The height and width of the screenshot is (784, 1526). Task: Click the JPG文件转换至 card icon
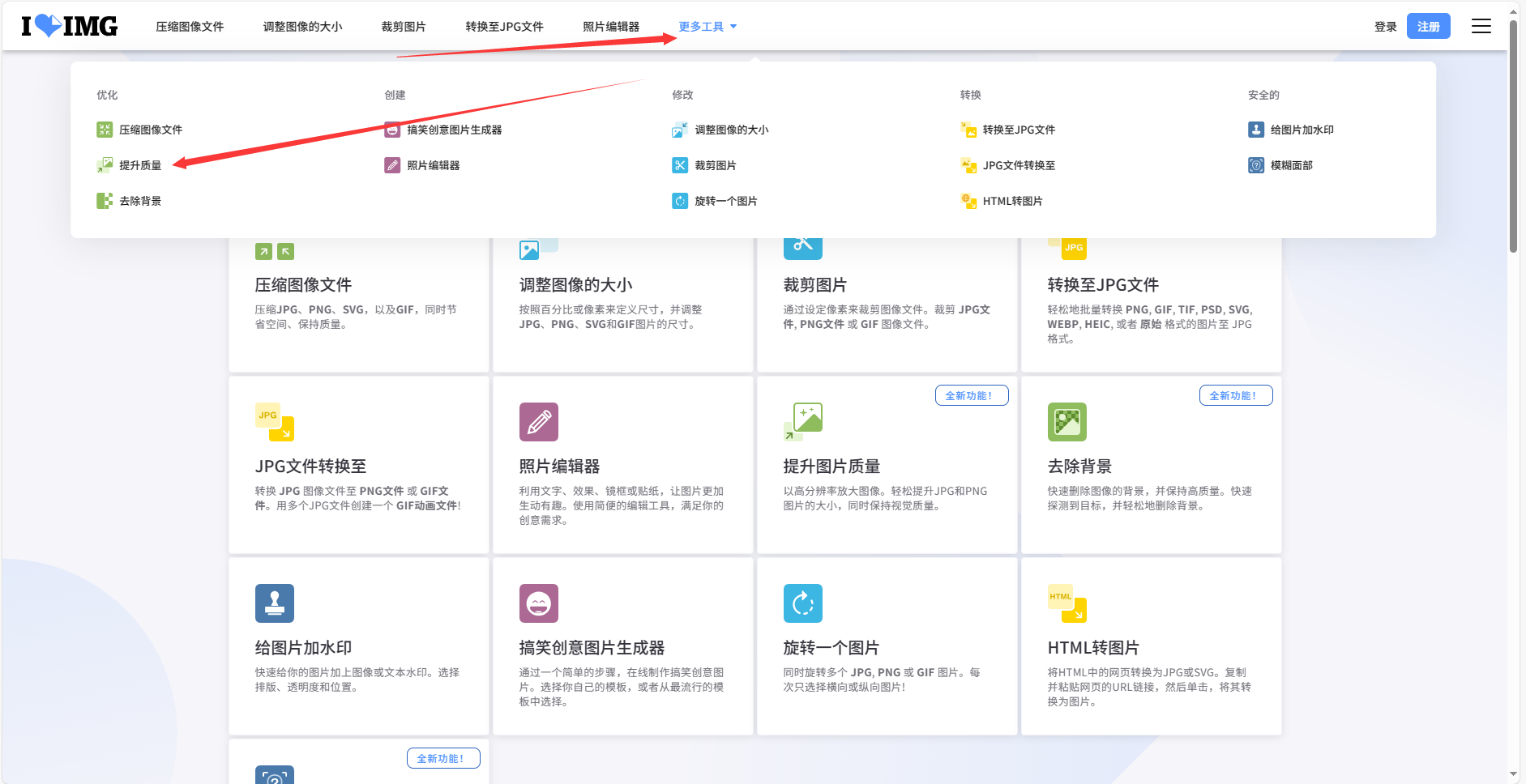click(x=275, y=422)
